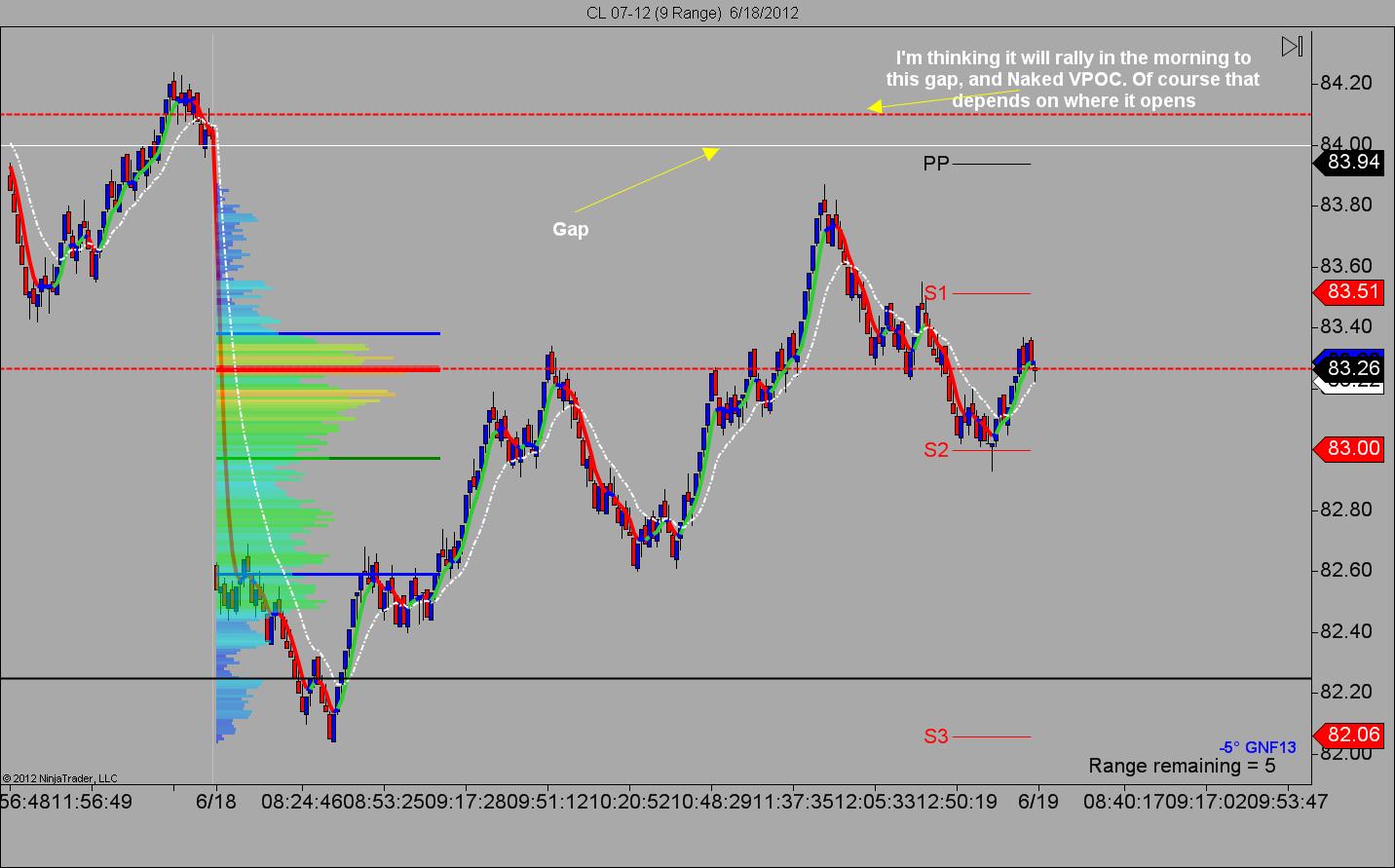Click the 10:20:52 time axis label
The height and width of the screenshot is (868, 1395).
[x=629, y=801]
